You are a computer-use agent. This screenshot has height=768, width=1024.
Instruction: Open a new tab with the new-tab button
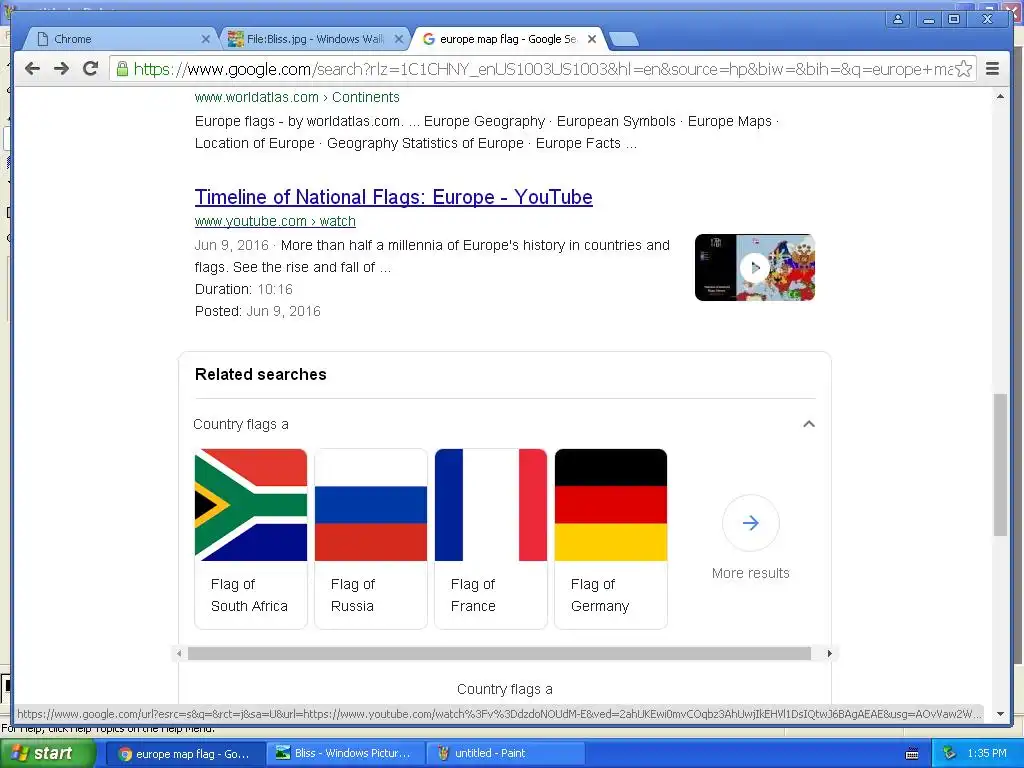[x=624, y=39]
